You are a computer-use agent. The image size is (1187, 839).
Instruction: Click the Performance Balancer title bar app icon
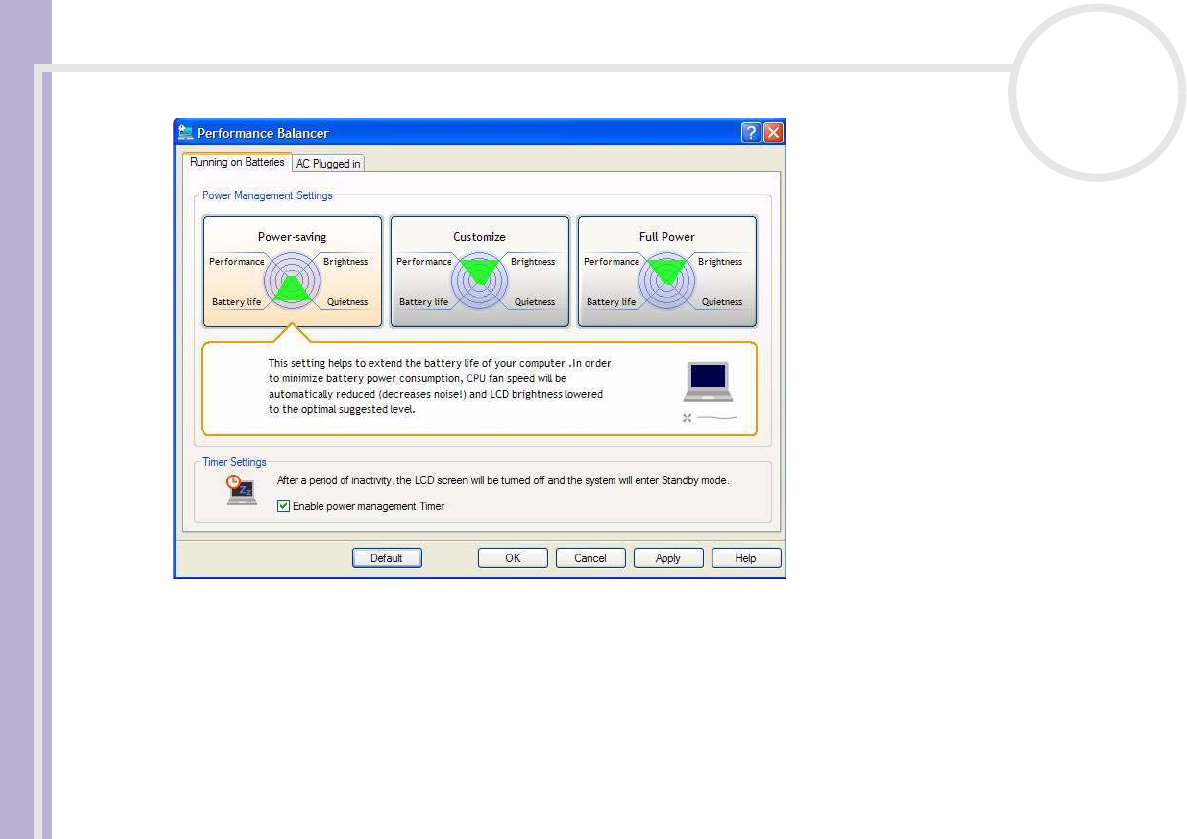click(x=185, y=133)
